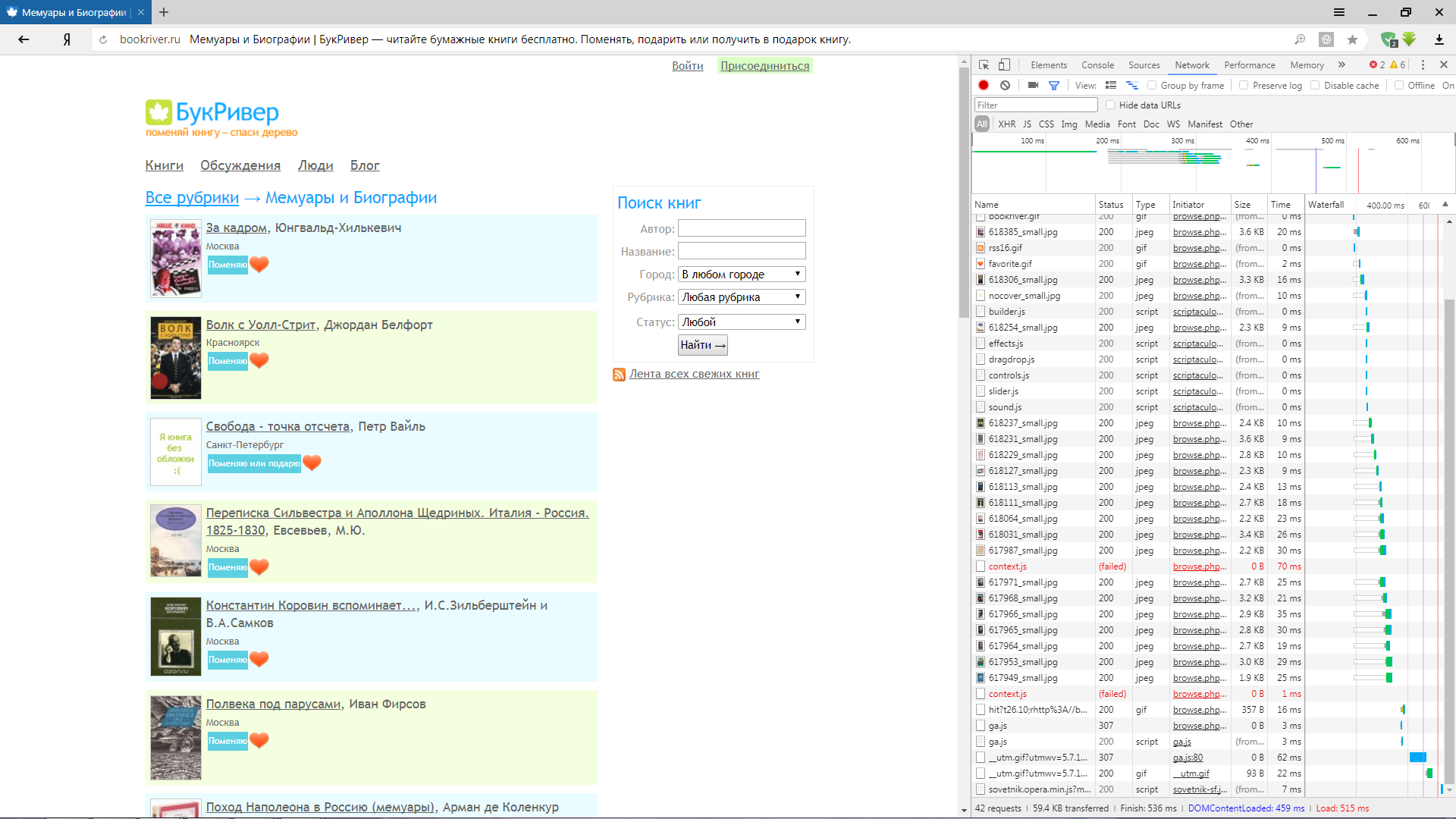Click the Полвека под парусами cover thumbnail
The width and height of the screenshot is (1456, 819).
coord(176,738)
